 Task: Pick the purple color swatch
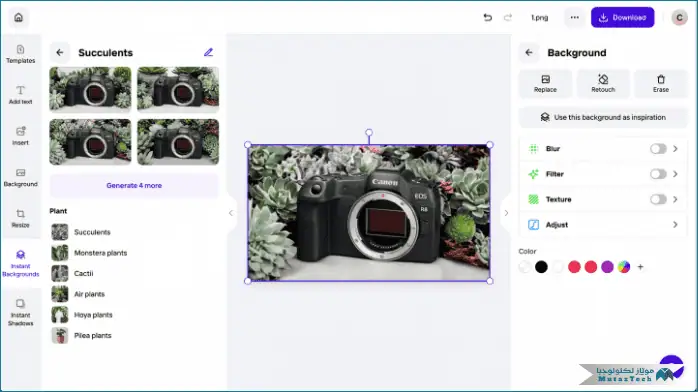point(607,267)
